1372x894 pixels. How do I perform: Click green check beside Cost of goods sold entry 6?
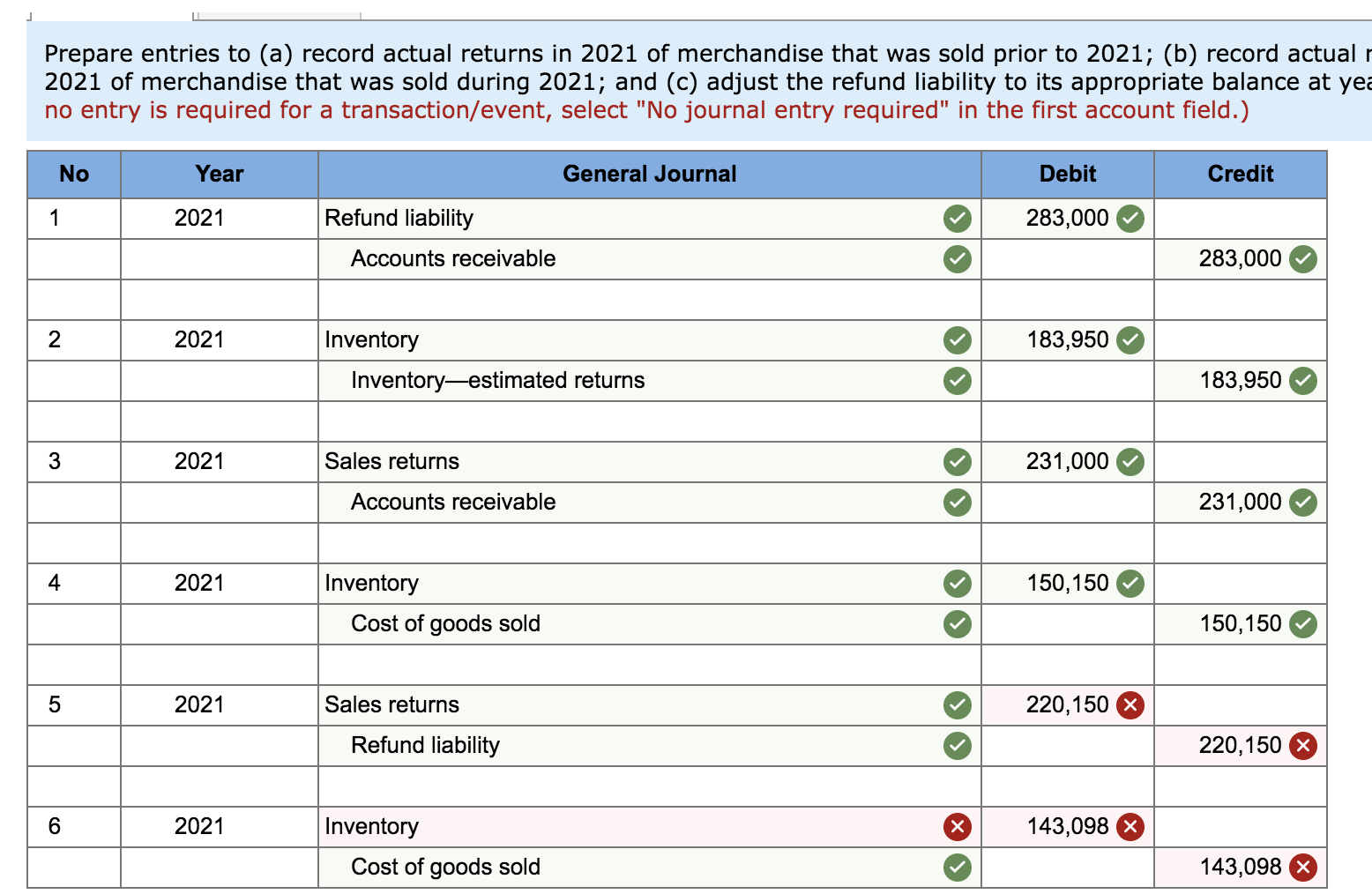tap(957, 867)
